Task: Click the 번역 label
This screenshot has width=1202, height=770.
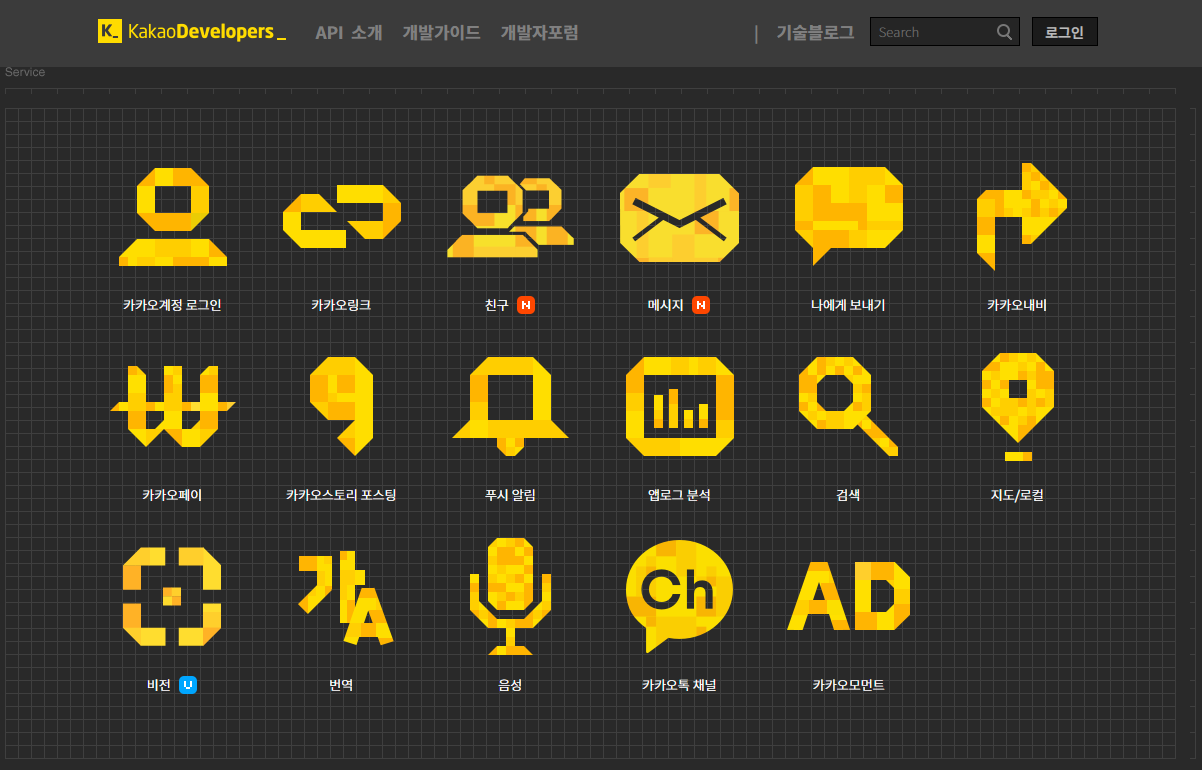Action: (x=341, y=685)
